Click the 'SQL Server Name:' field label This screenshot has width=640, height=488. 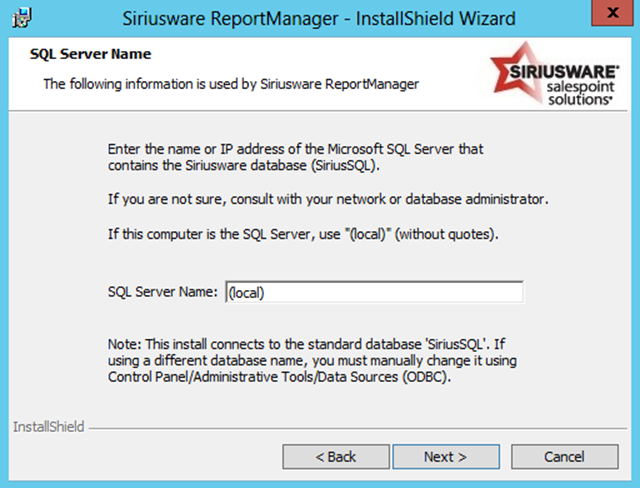[x=161, y=292]
